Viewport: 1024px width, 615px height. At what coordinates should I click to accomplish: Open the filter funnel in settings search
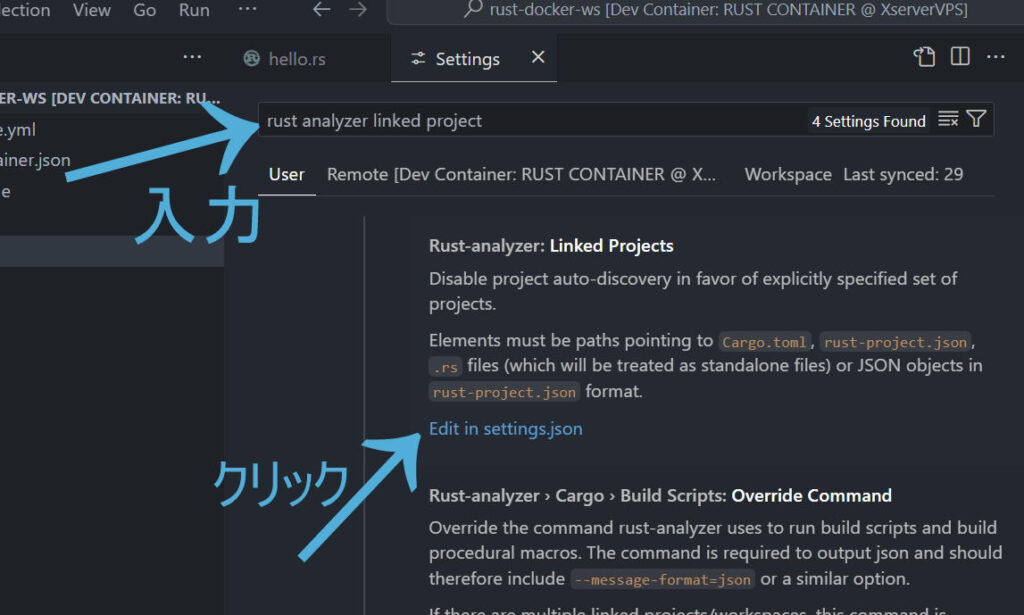[x=976, y=120]
